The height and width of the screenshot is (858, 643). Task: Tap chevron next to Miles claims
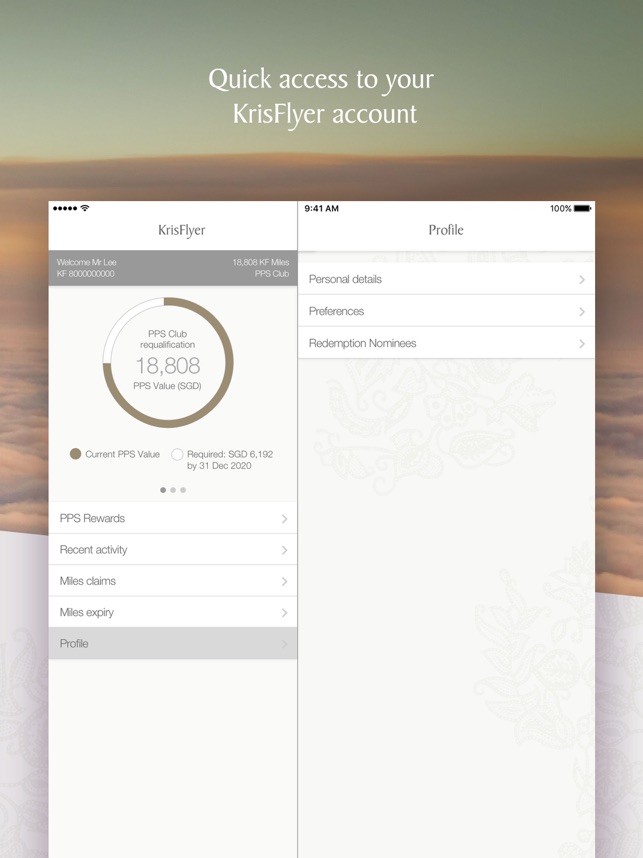tap(285, 581)
